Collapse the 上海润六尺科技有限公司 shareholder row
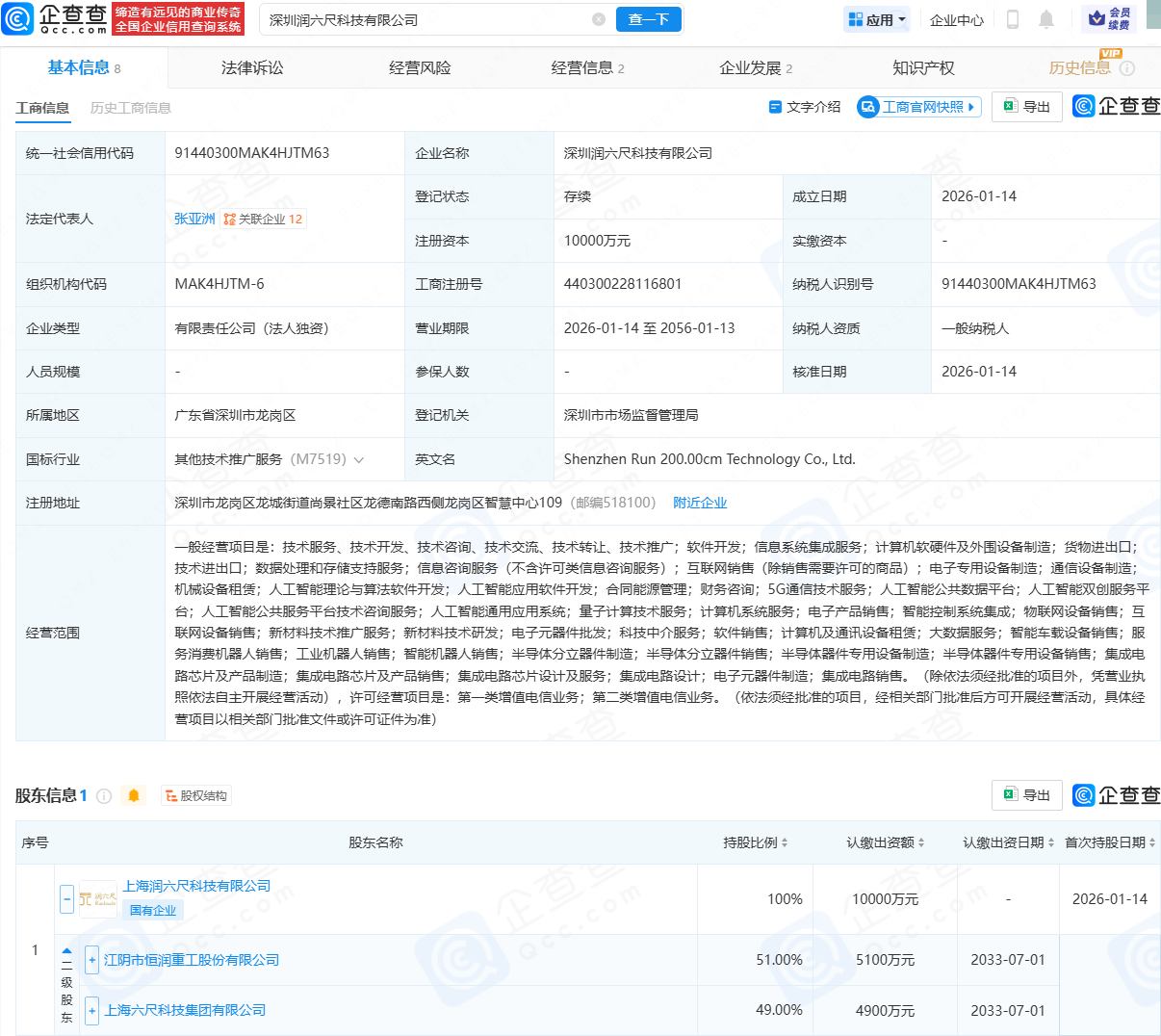Screen dimensions: 1161x1036 (x=66, y=899)
